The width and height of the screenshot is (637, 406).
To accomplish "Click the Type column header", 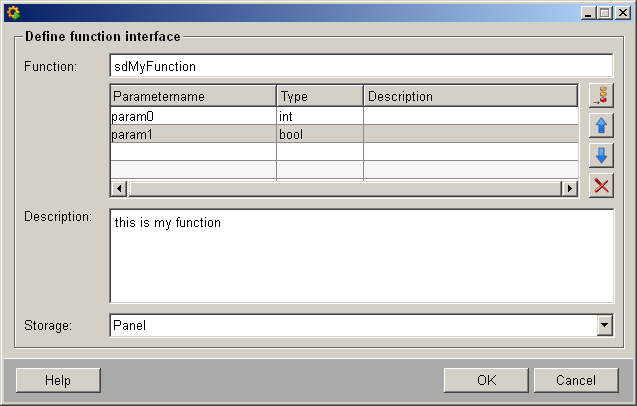I will (319, 96).
